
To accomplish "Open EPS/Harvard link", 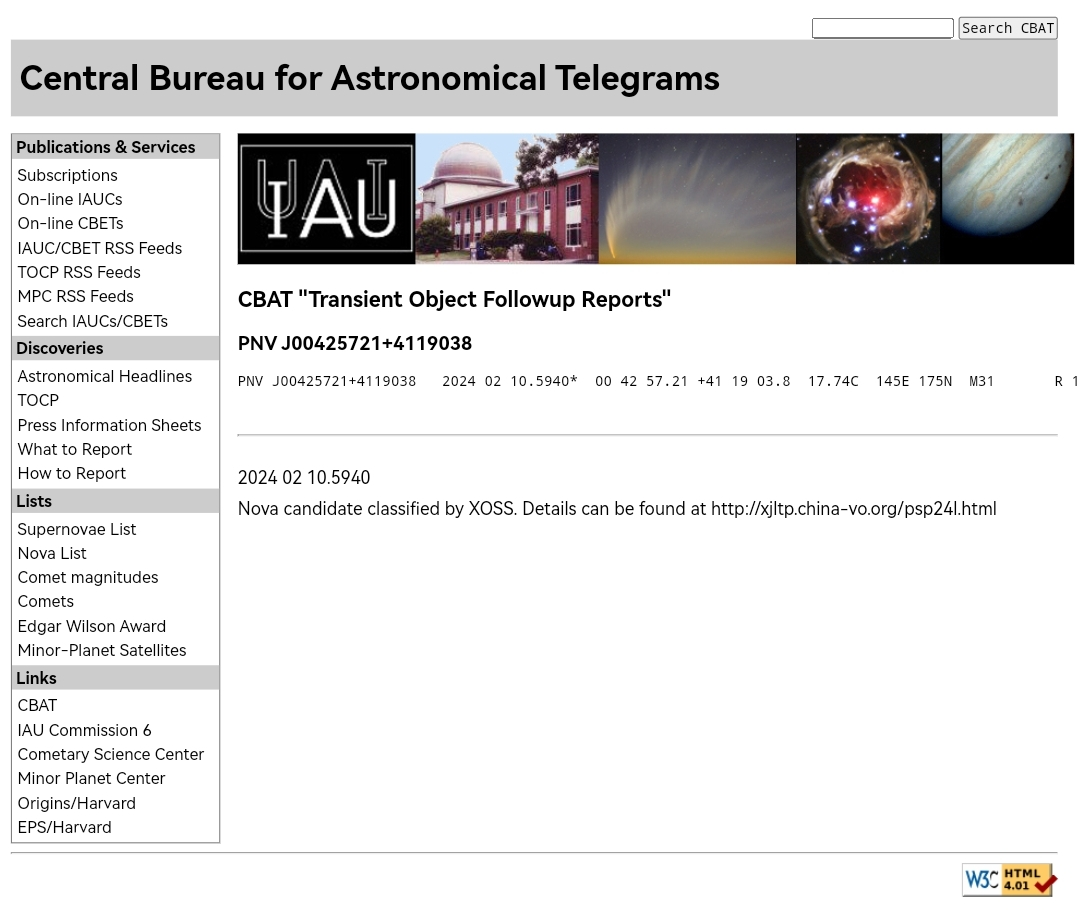I will click(65, 828).
